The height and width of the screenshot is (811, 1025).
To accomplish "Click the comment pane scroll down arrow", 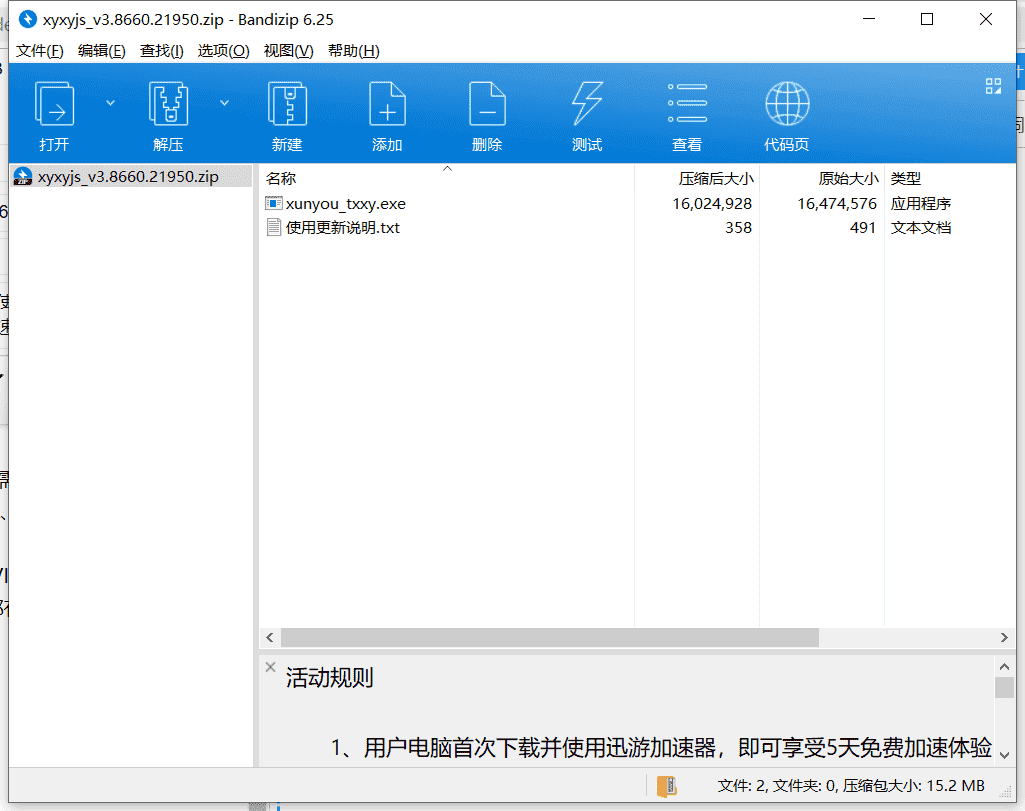I will [1005, 755].
